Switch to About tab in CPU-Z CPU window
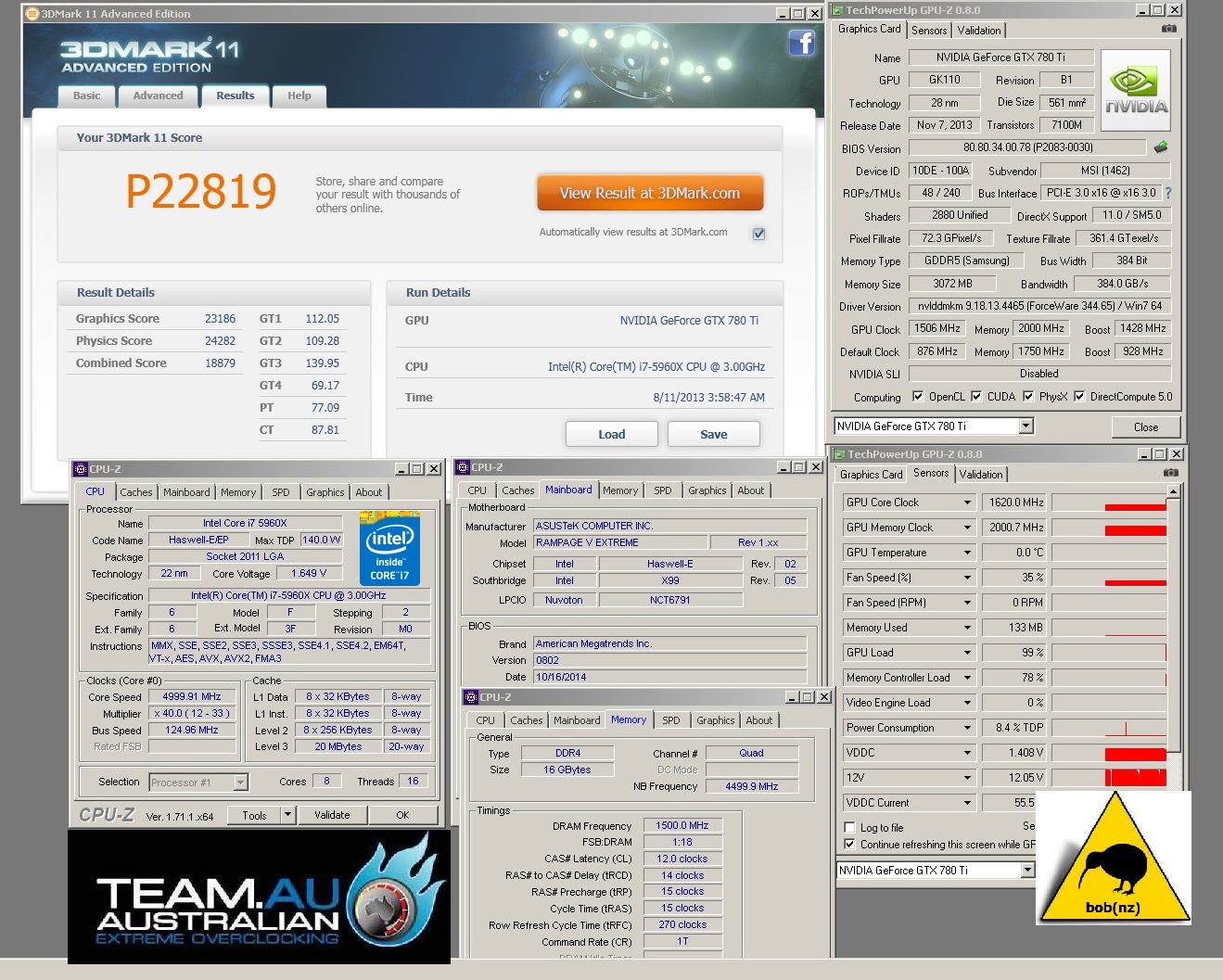Viewport: 1223px width, 980px height. point(369,492)
